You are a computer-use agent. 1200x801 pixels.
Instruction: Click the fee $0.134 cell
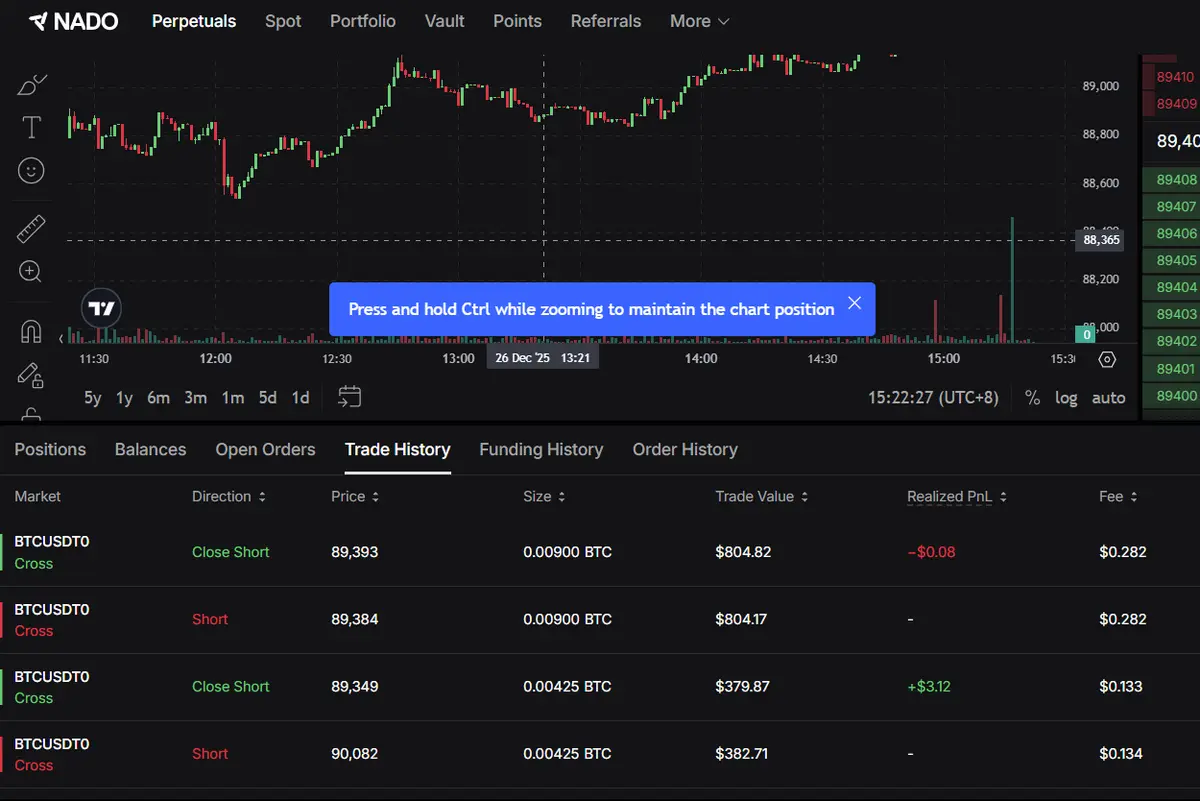pos(1123,754)
